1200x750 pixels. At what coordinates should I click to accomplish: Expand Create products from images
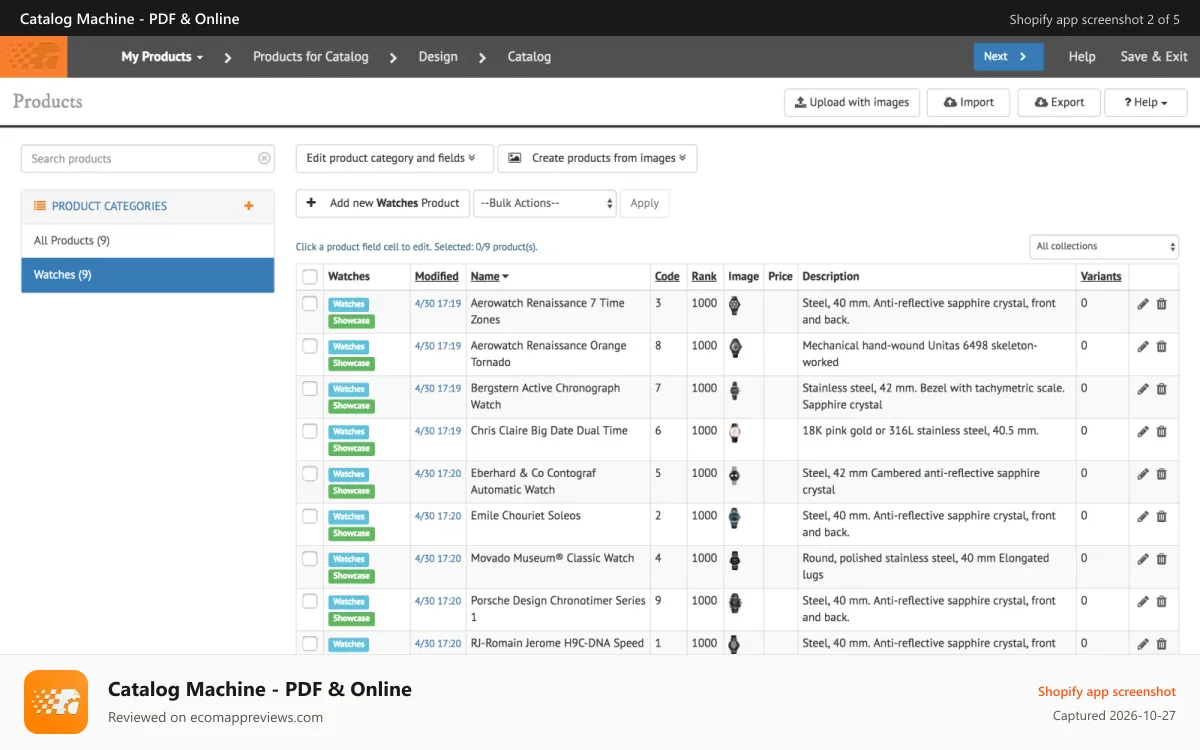pyautogui.click(x=597, y=158)
